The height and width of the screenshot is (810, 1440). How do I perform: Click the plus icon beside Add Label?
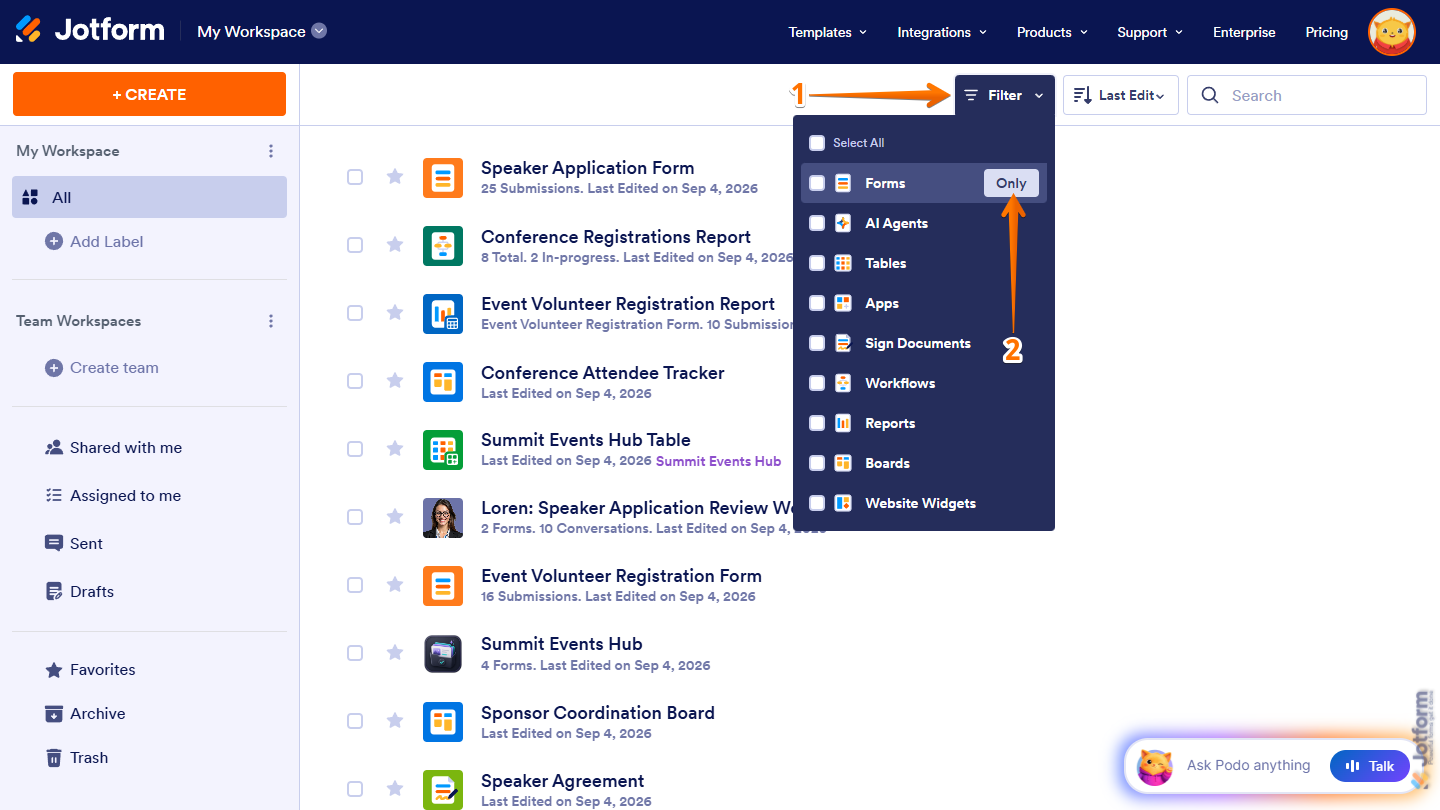54,241
